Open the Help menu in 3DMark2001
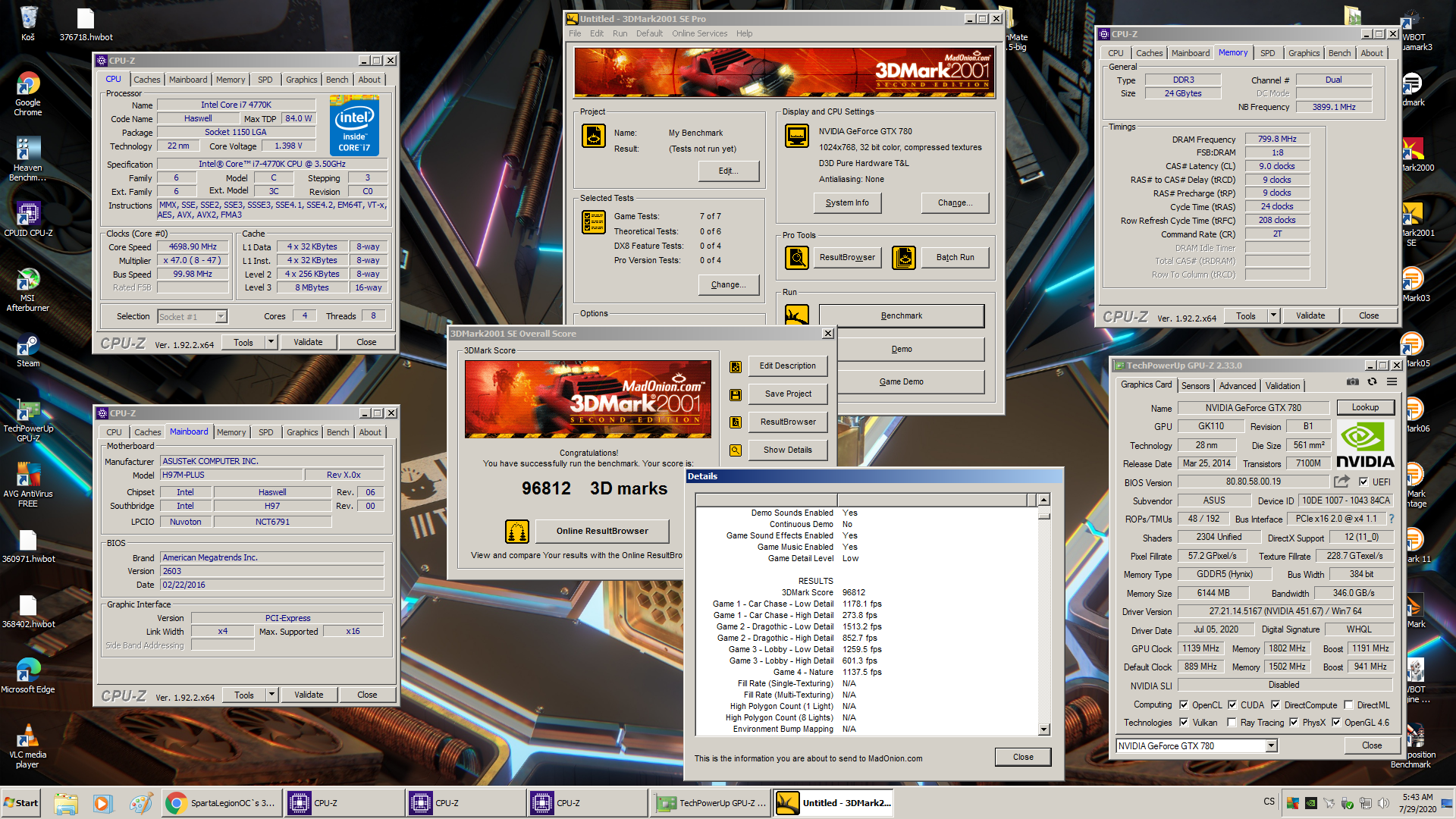The width and height of the screenshot is (1456, 819). pyautogui.click(x=744, y=33)
